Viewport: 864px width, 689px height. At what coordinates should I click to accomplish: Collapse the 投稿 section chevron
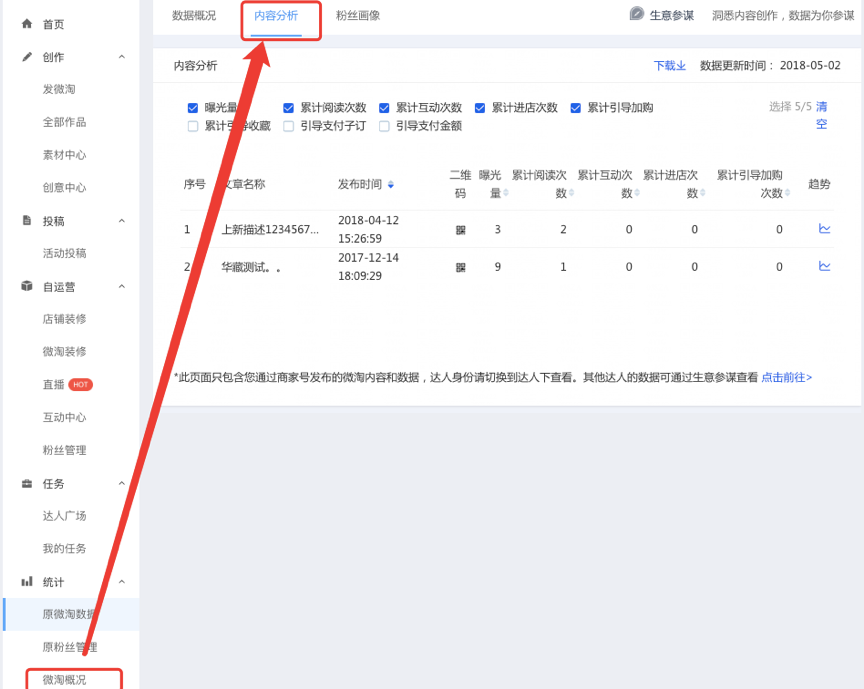pyautogui.click(x=122, y=220)
